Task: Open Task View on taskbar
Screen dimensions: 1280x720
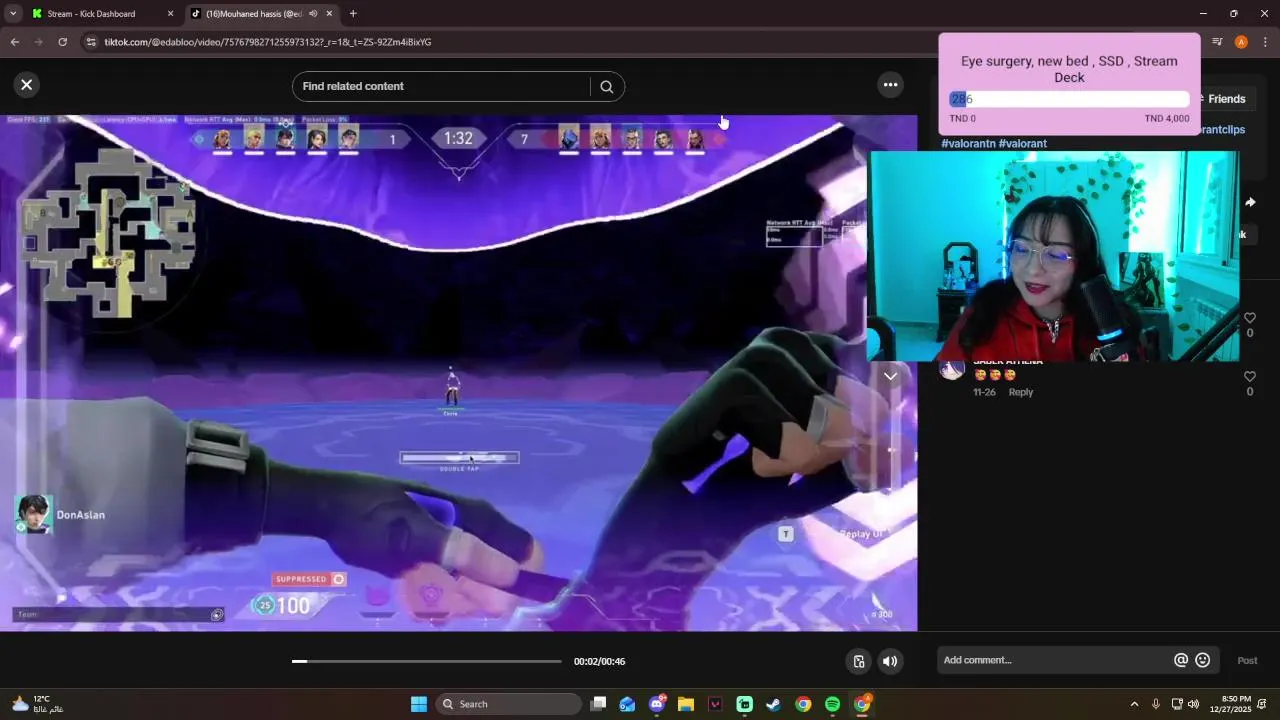Action: (x=598, y=704)
